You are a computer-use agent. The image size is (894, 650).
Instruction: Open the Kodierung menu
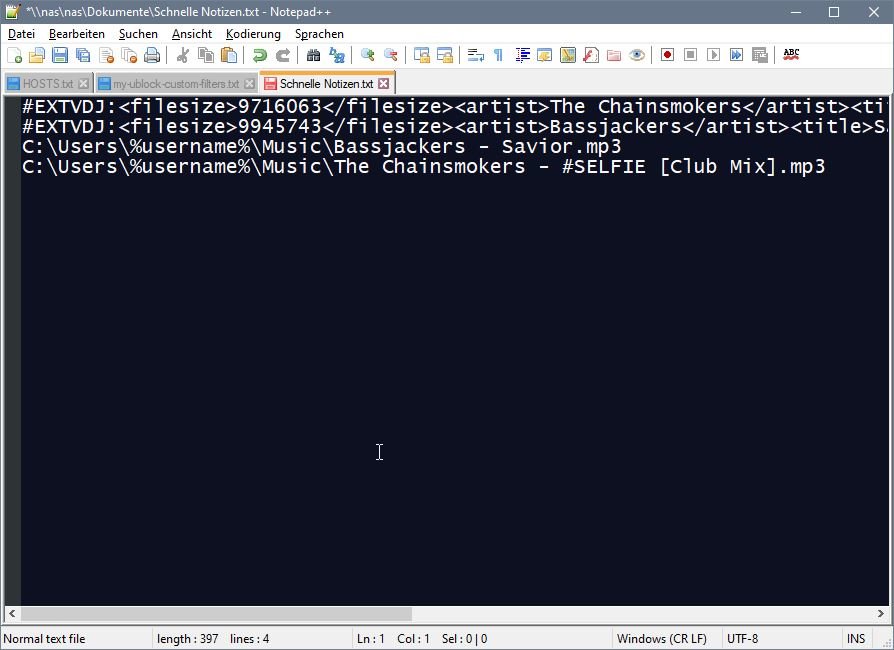tap(253, 34)
